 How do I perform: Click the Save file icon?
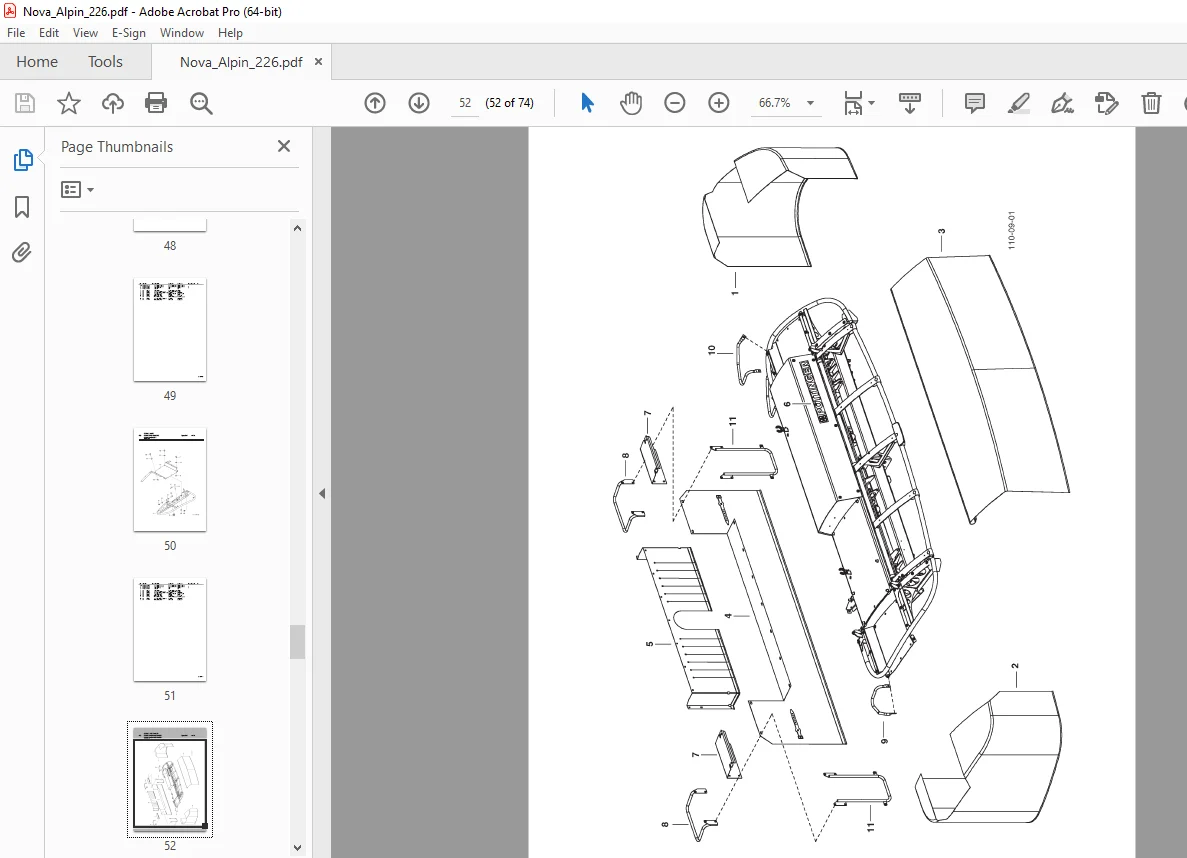tap(25, 103)
